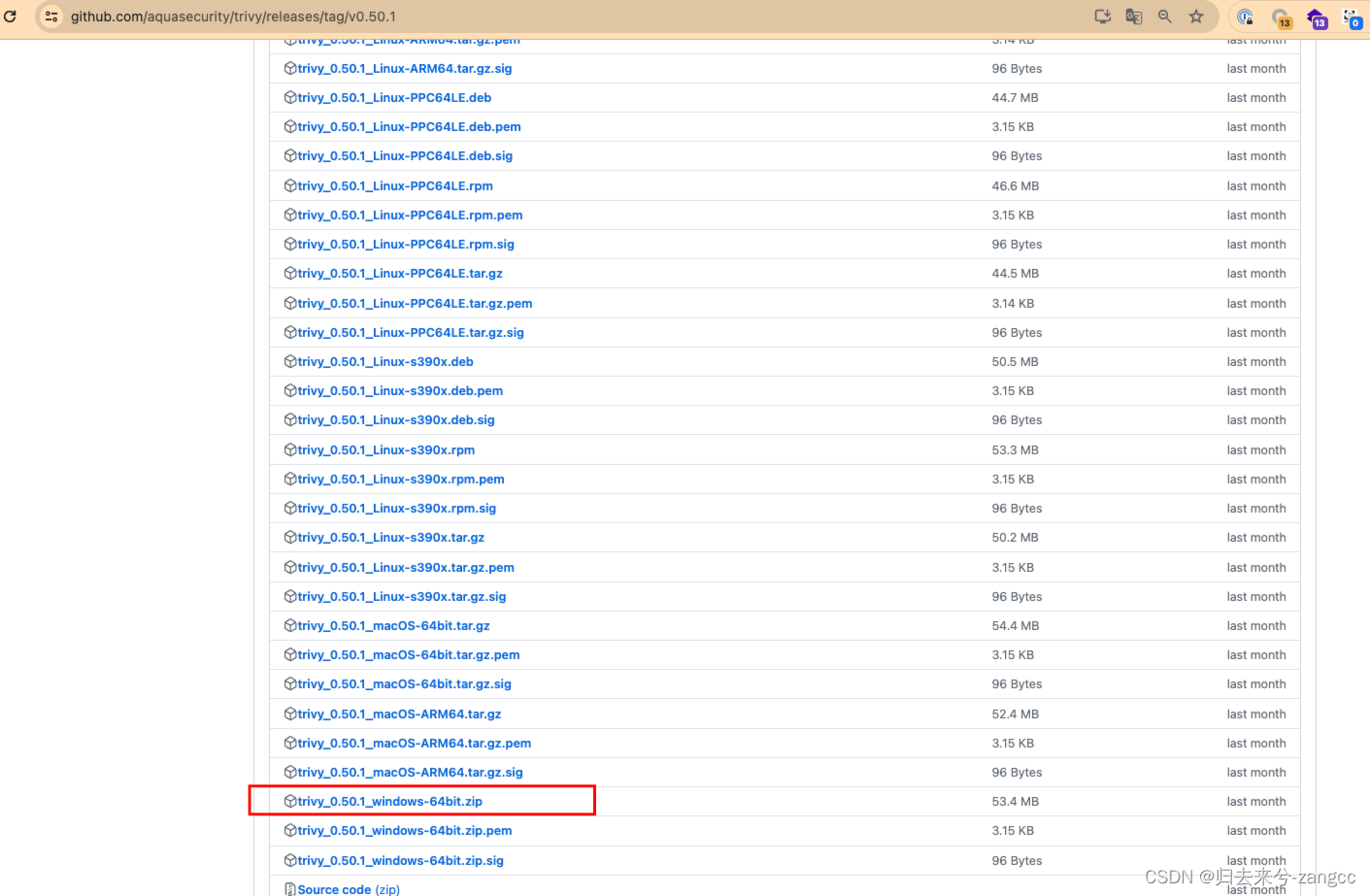Click the install app icon in address bar
This screenshot has width=1370, height=896.
point(1103,17)
